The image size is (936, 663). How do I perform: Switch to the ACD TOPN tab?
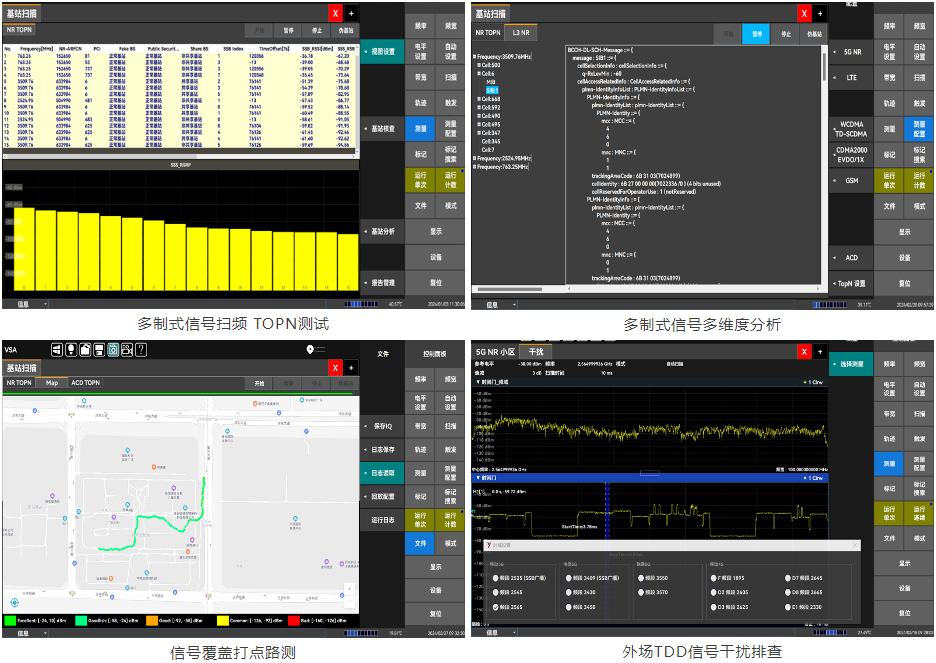point(85,382)
